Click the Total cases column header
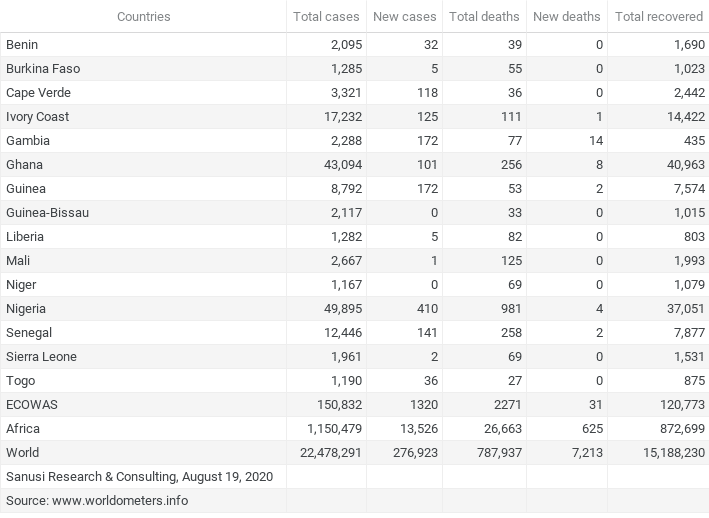 (326, 17)
